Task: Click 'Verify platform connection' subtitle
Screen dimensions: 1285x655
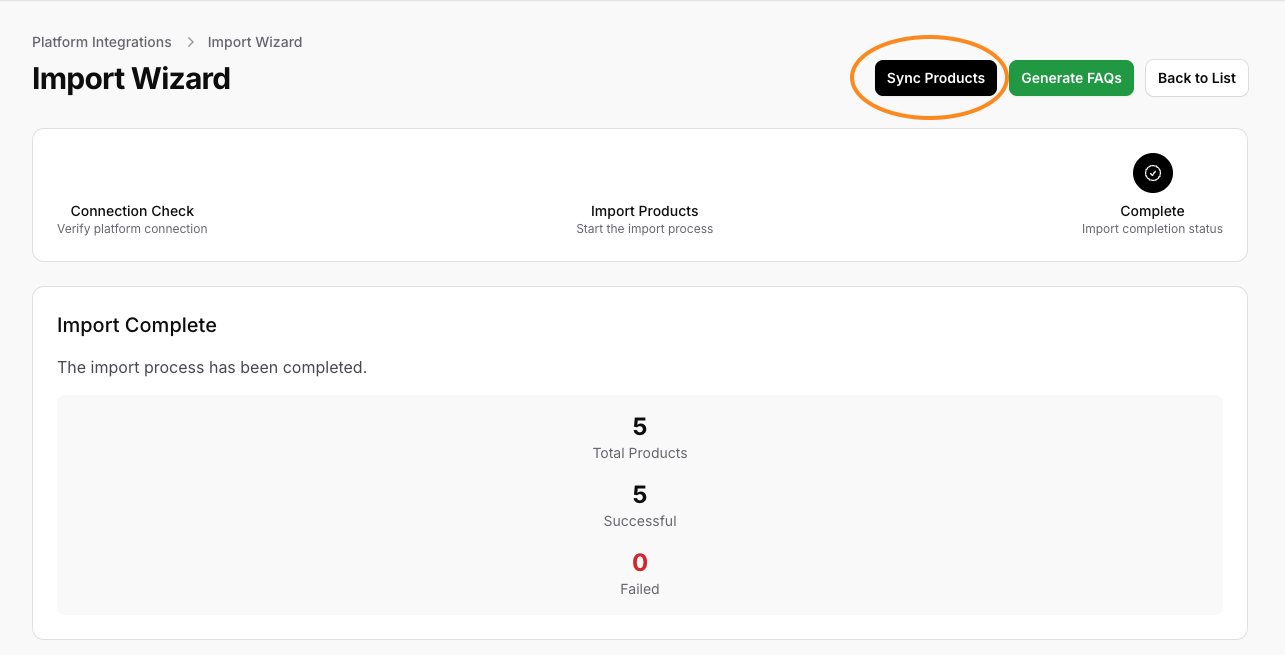Action: click(x=132, y=229)
